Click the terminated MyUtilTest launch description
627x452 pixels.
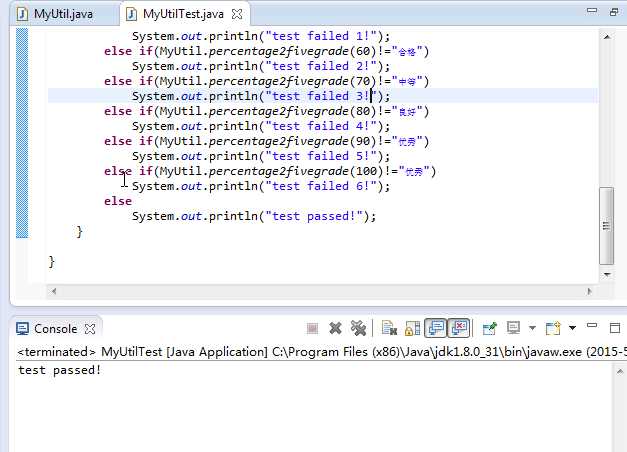click(x=321, y=352)
